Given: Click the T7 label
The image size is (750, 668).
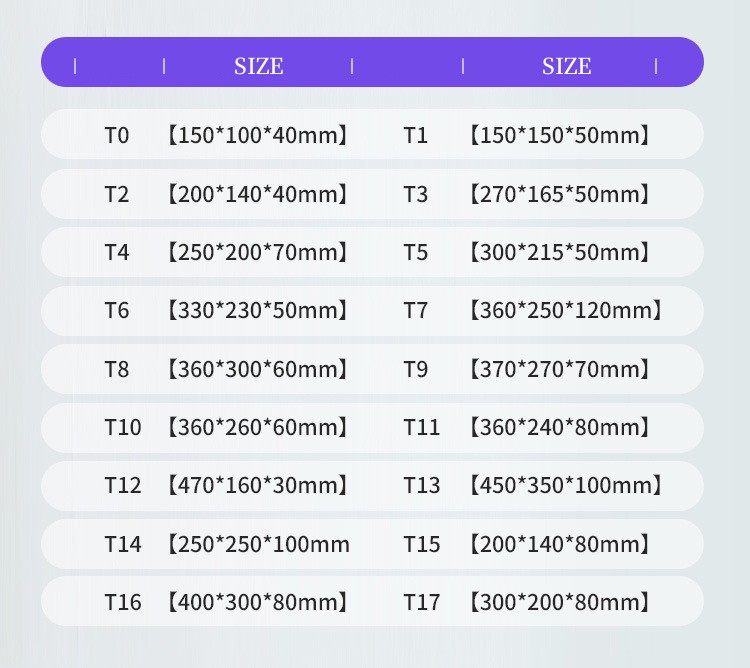Looking at the screenshot, I should [416, 311].
